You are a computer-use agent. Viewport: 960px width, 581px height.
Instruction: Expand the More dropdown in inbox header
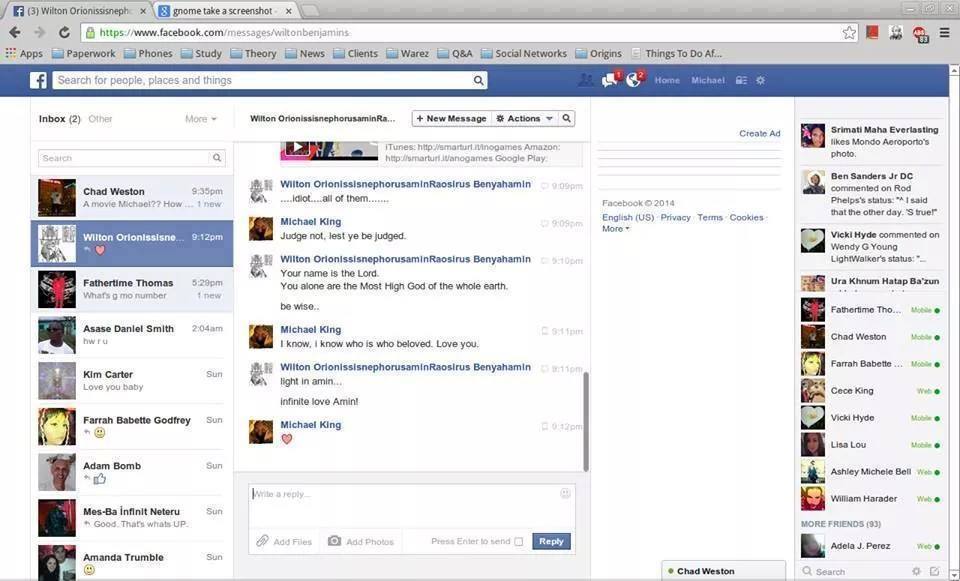[201, 119]
